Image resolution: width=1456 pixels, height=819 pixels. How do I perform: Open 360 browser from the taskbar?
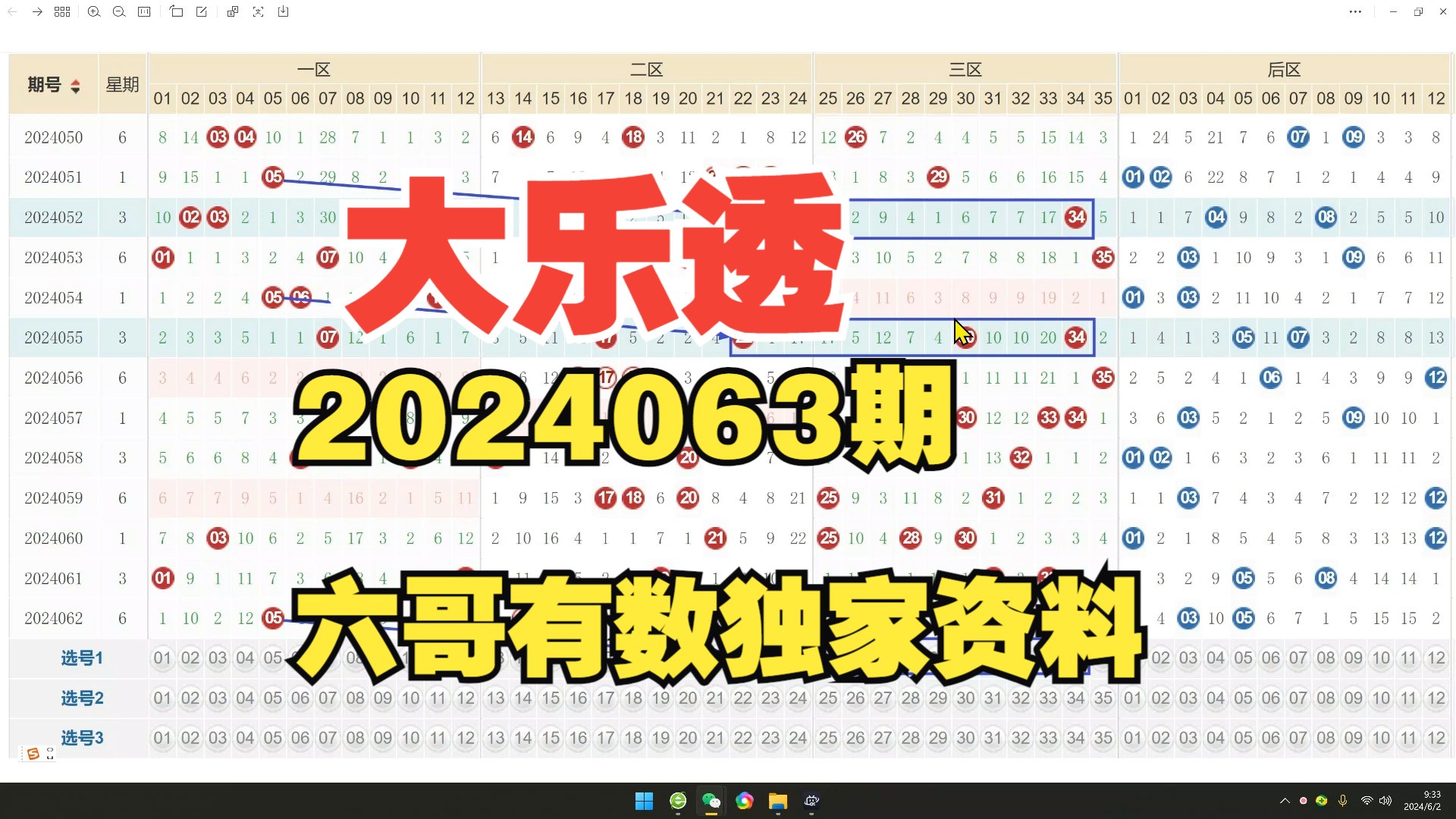tap(678, 801)
